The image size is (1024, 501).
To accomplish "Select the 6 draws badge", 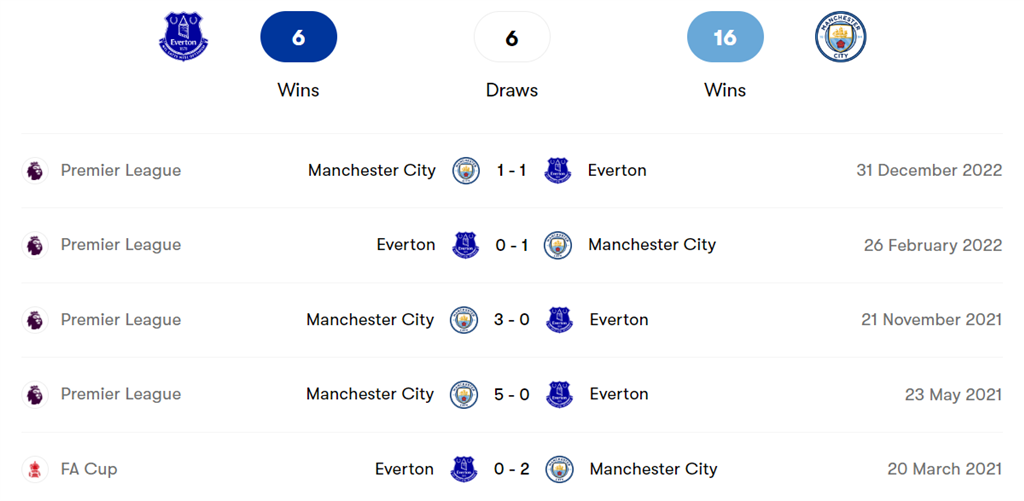I will 512,38.
